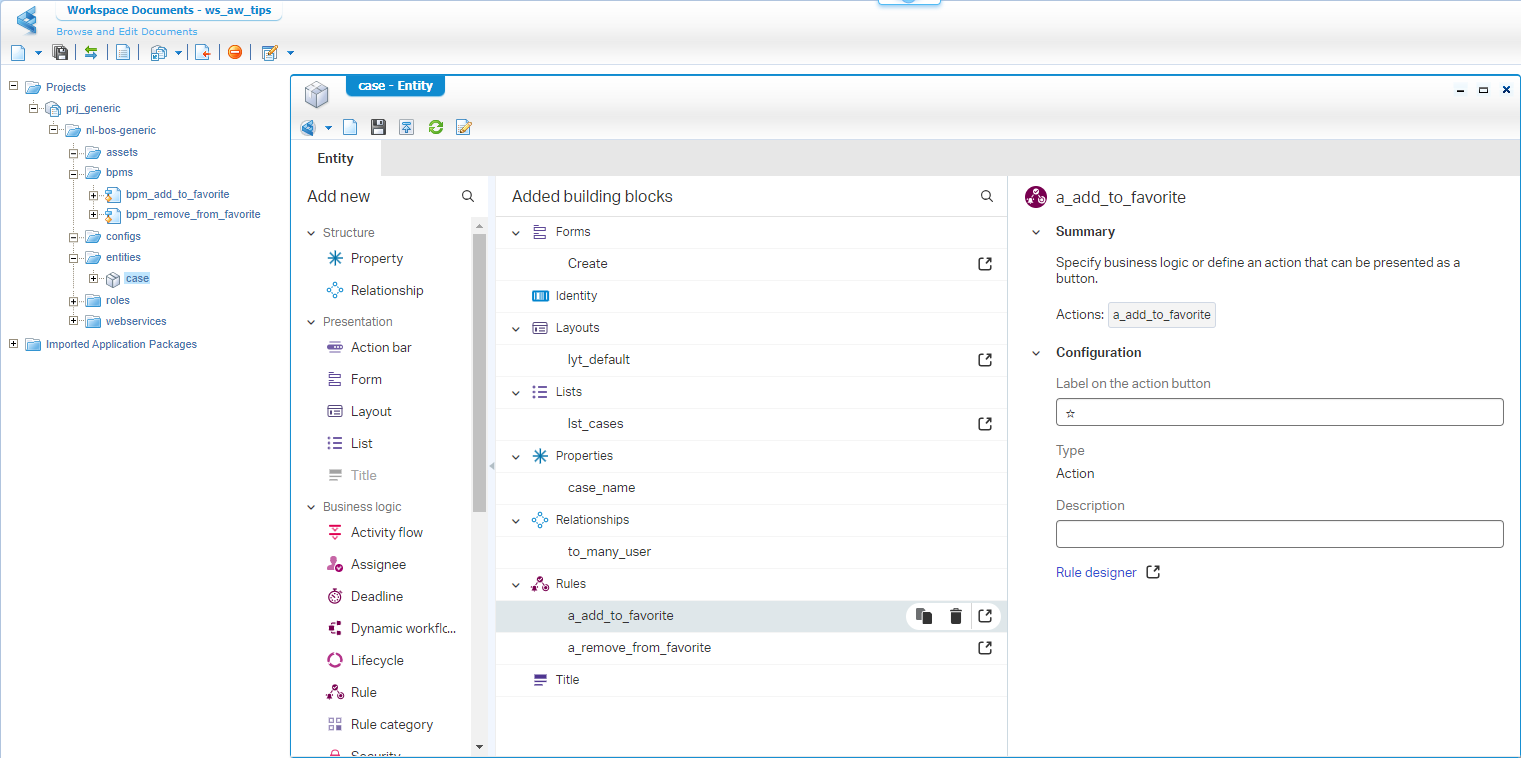Expand Imported Application Packages node
This screenshot has height=758, width=1521.
click(14, 344)
